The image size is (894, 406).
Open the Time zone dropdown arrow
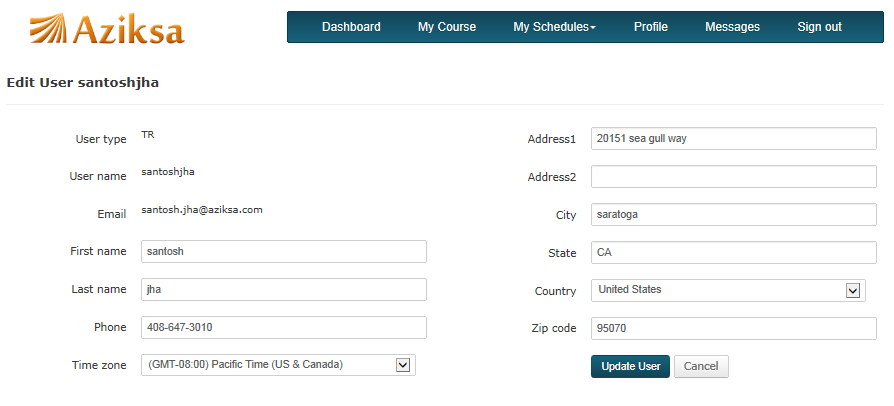click(403, 365)
